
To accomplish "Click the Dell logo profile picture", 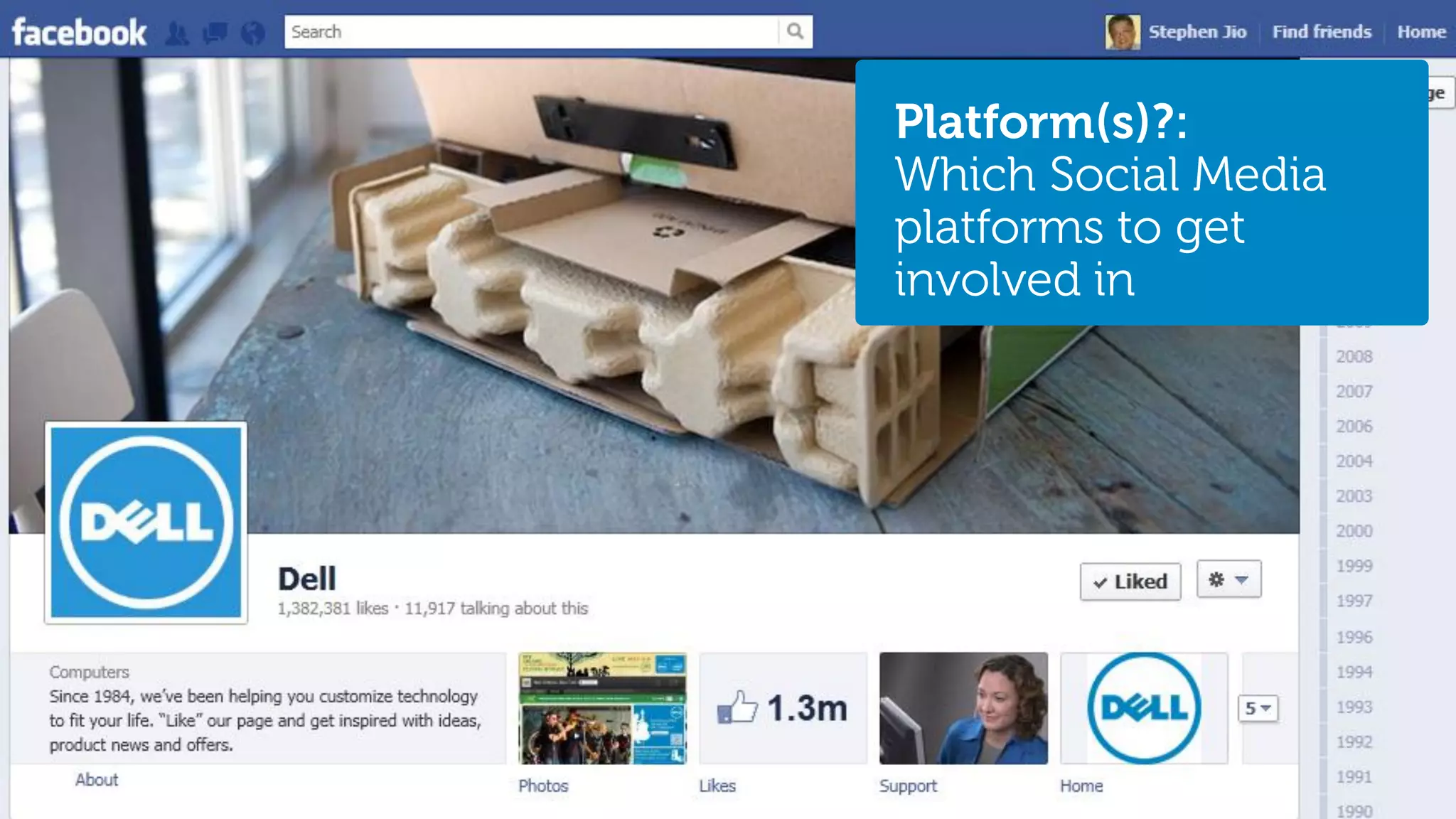I will pos(146,523).
